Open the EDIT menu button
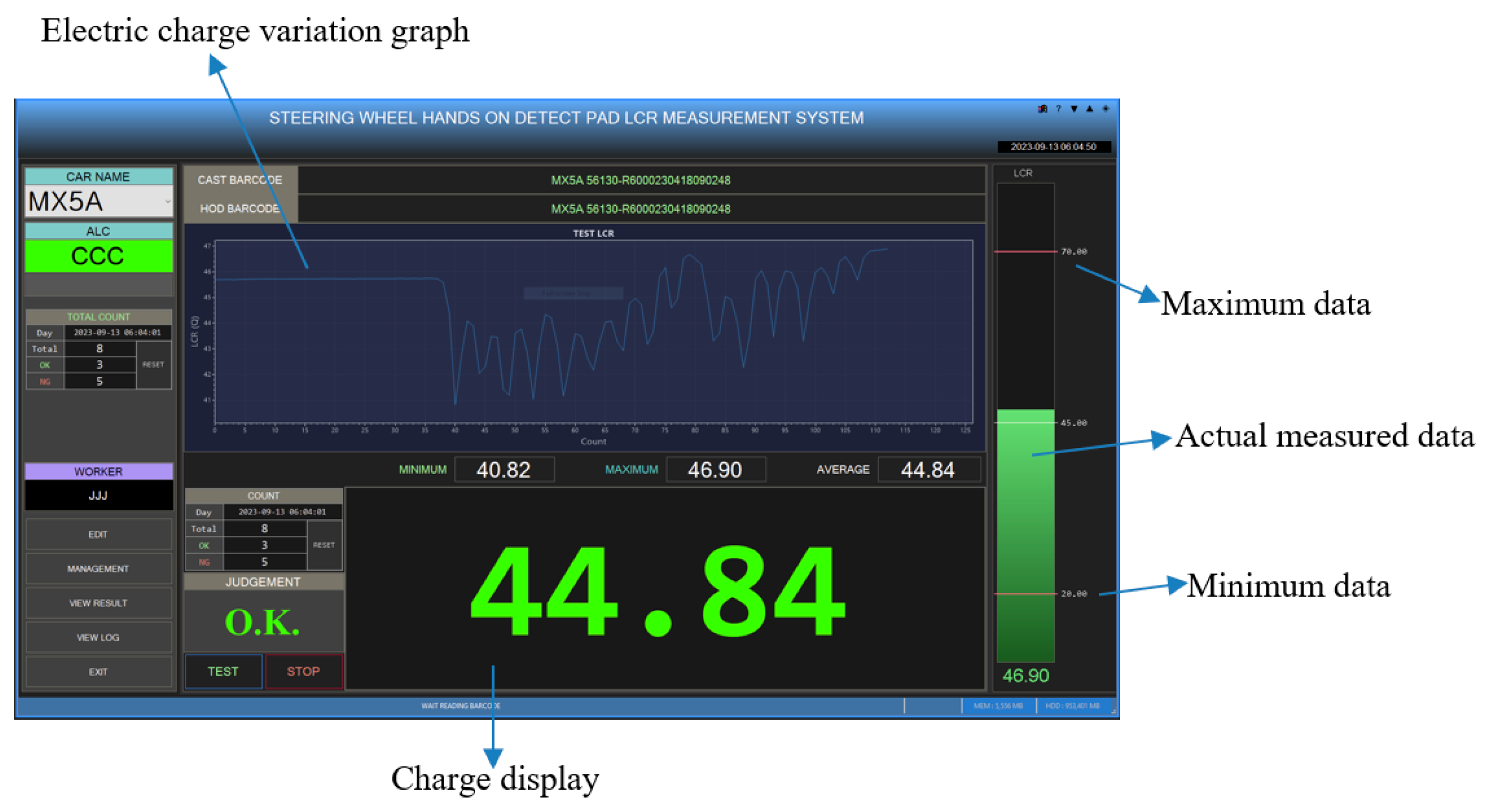The height and width of the screenshot is (812, 1485). click(98, 535)
